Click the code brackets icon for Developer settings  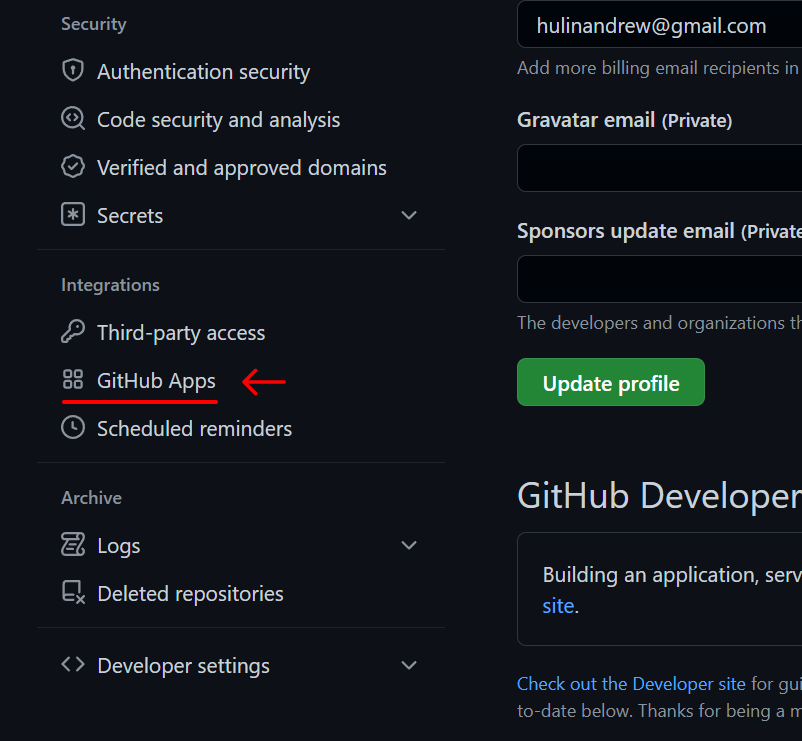click(73, 664)
